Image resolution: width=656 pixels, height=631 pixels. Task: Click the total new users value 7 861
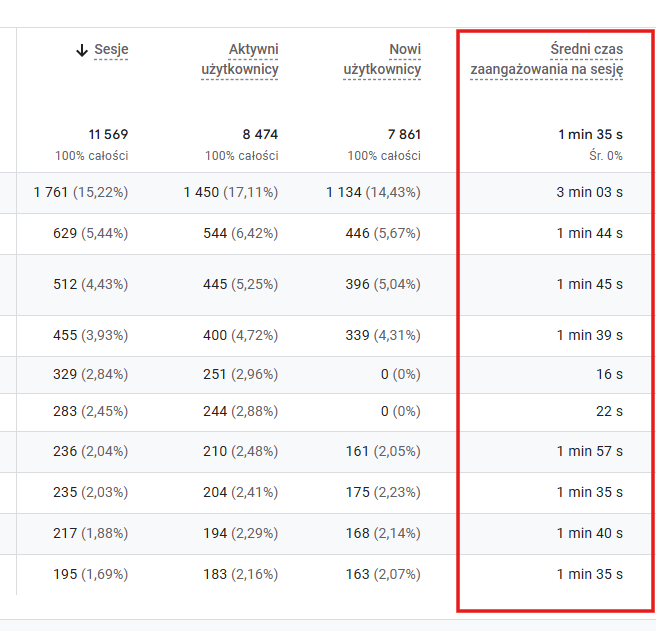(x=401, y=134)
